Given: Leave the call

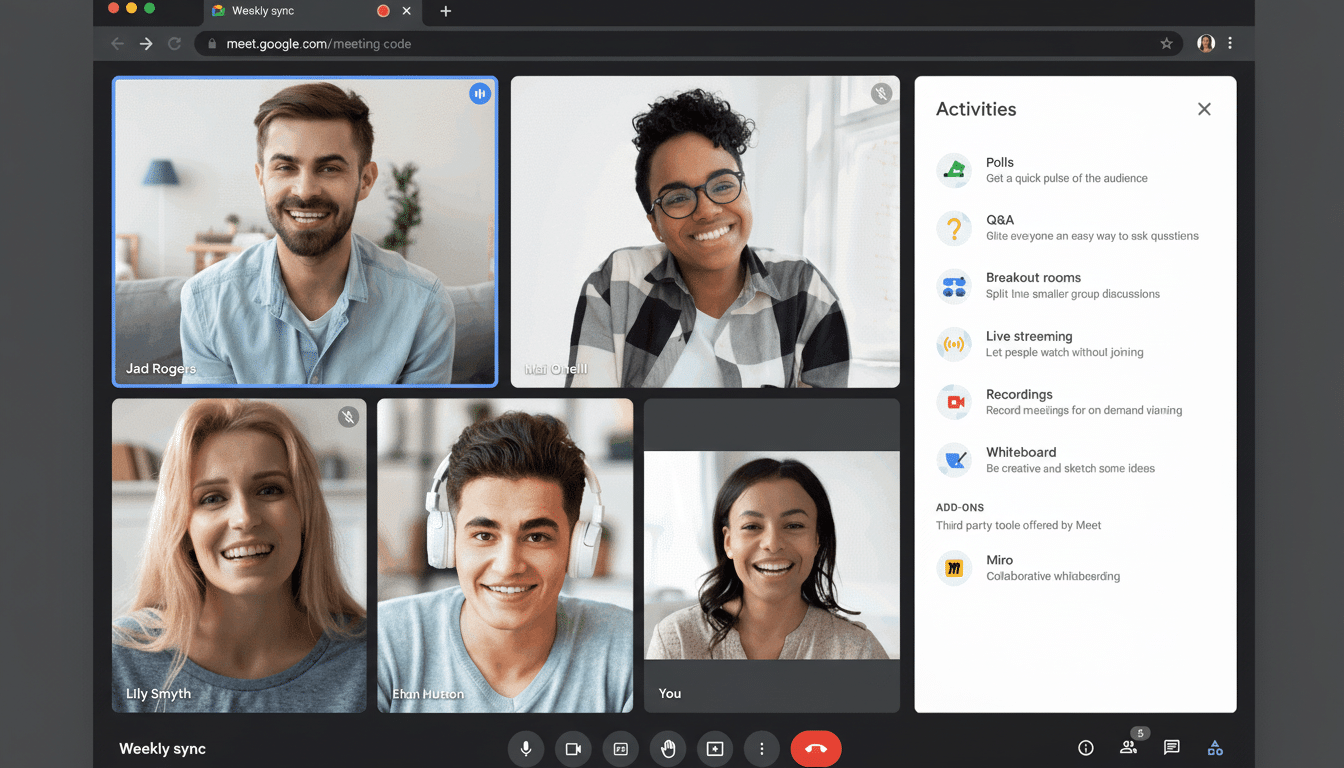Looking at the screenshot, I should [816, 748].
